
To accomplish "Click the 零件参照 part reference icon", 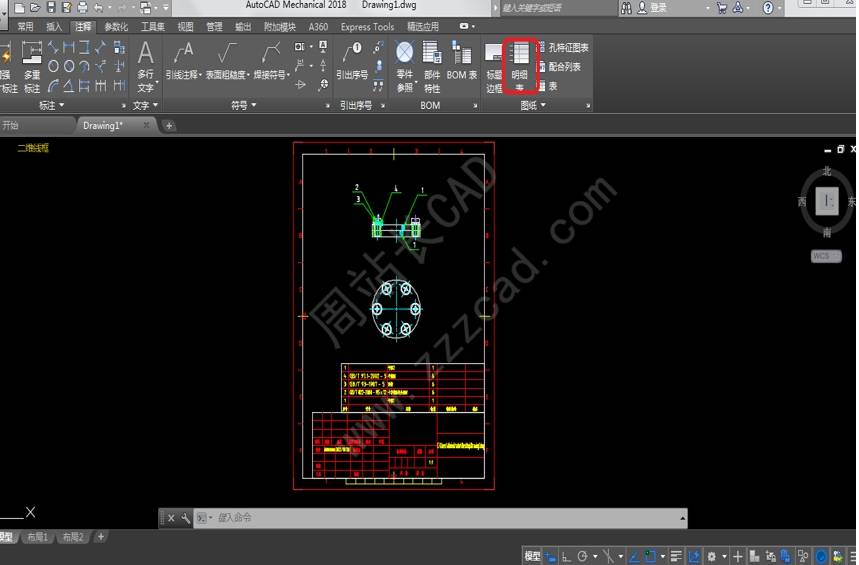I will [404, 64].
